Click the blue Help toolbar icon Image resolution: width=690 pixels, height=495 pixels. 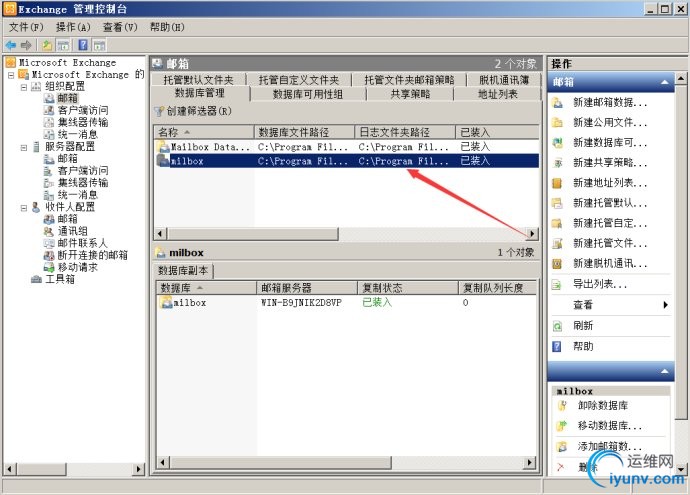83,45
